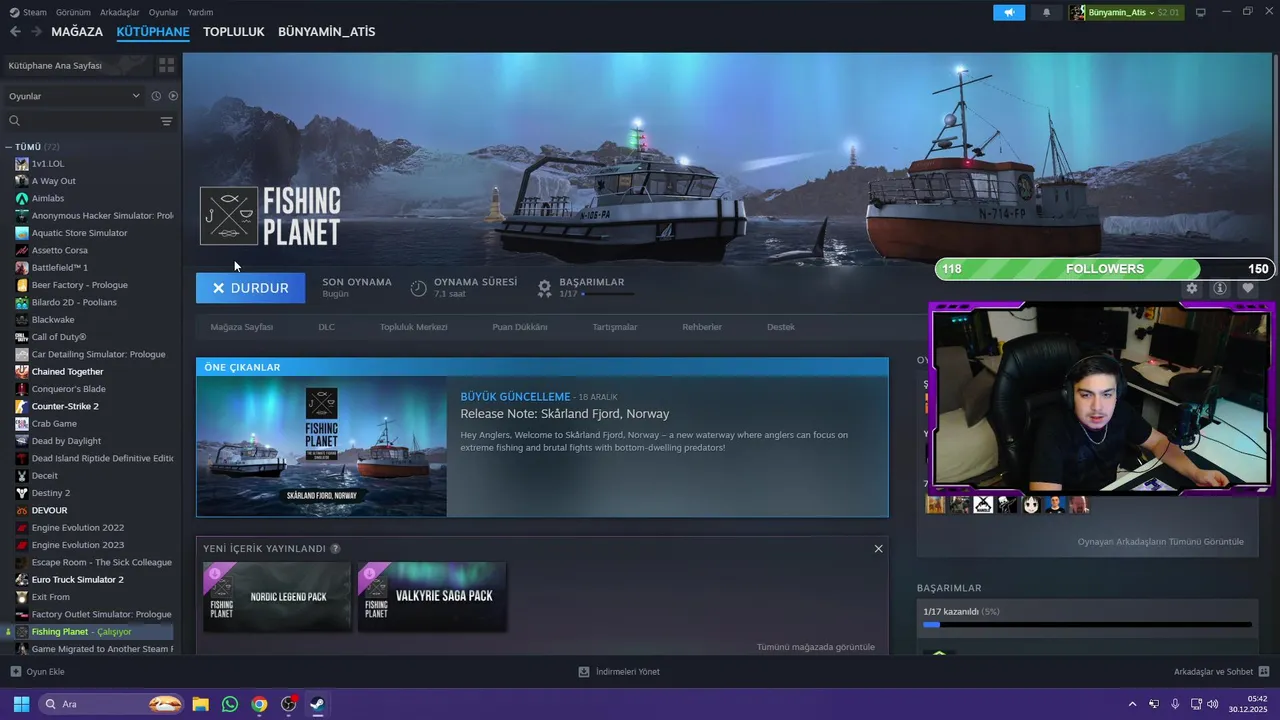Open the DLC link
Screen dimensions: 1280x720
pos(327,327)
